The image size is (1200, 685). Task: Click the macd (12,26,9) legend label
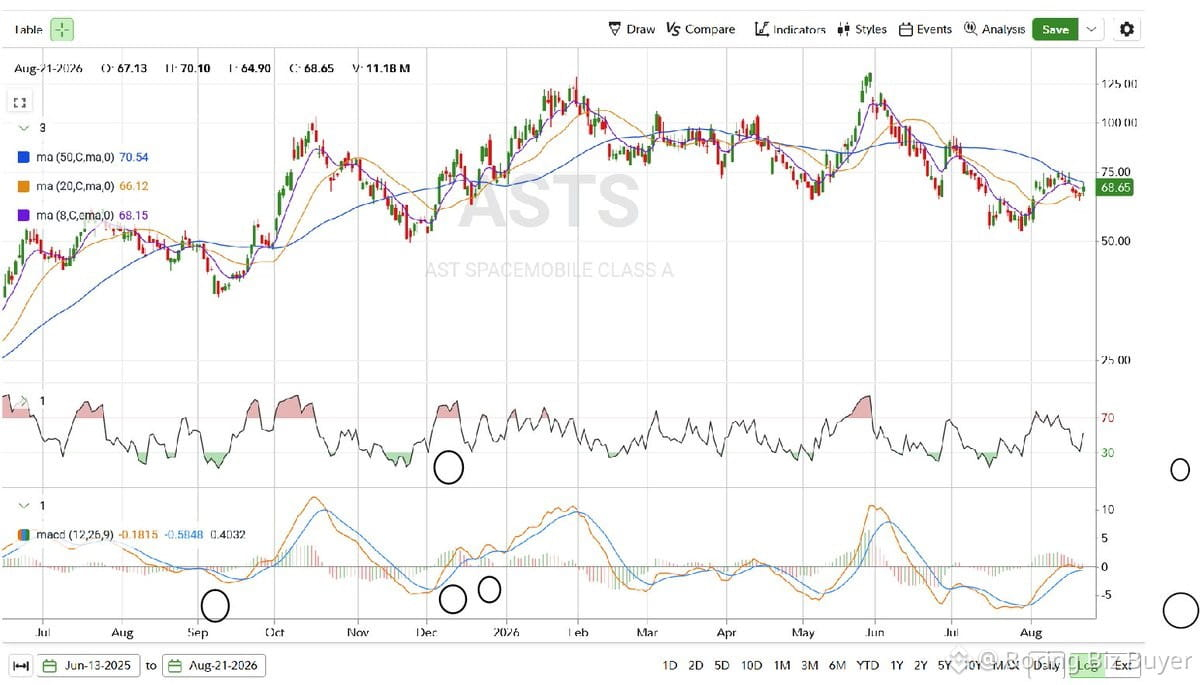click(x=75, y=534)
